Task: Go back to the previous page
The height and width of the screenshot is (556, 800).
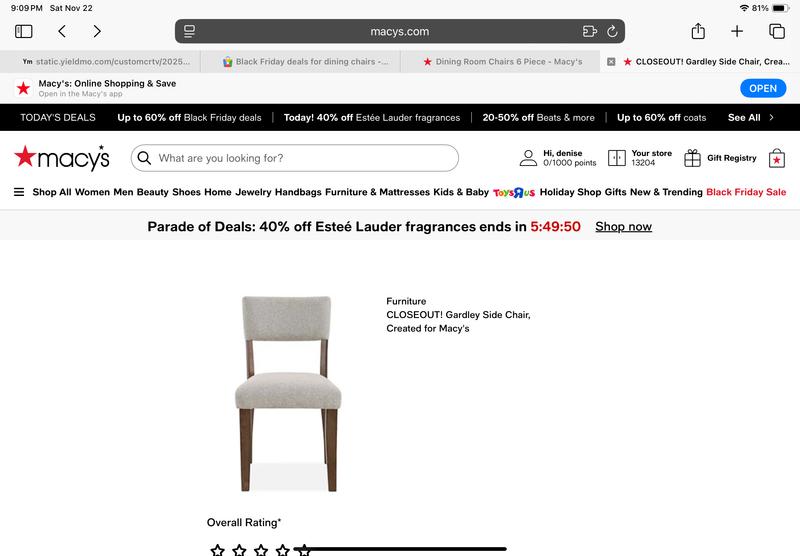Action: (62, 32)
